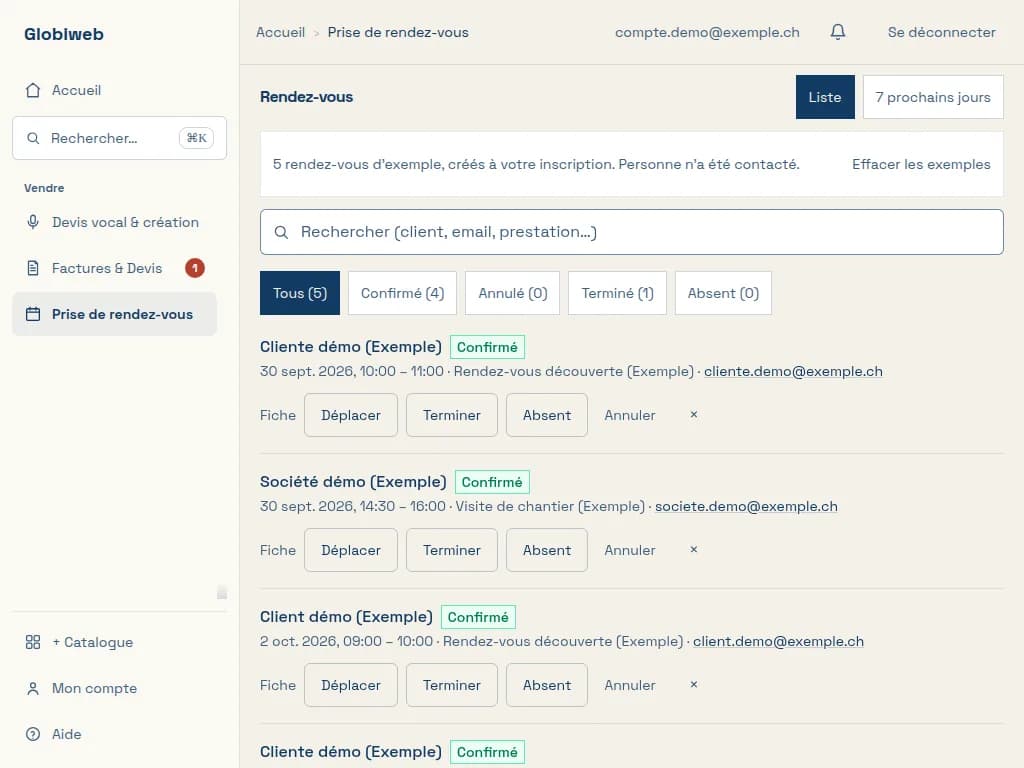The height and width of the screenshot is (768, 1024).
Task: Open the societe.demo@exemple.ch email link
Action: point(746,506)
